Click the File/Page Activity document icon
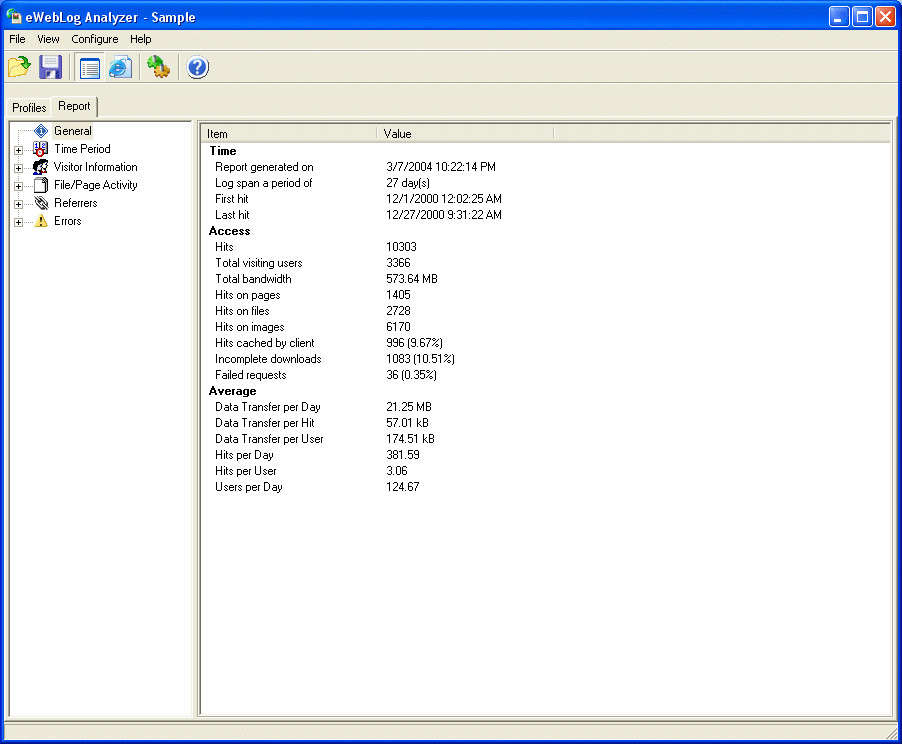The height and width of the screenshot is (744, 902). coord(41,185)
